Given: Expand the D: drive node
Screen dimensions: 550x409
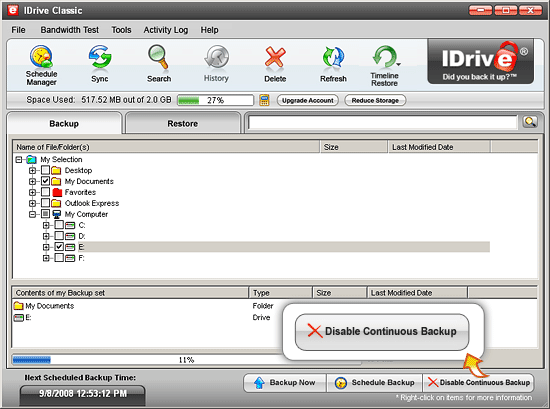Looking at the screenshot, I should pyautogui.click(x=46, y=236).
